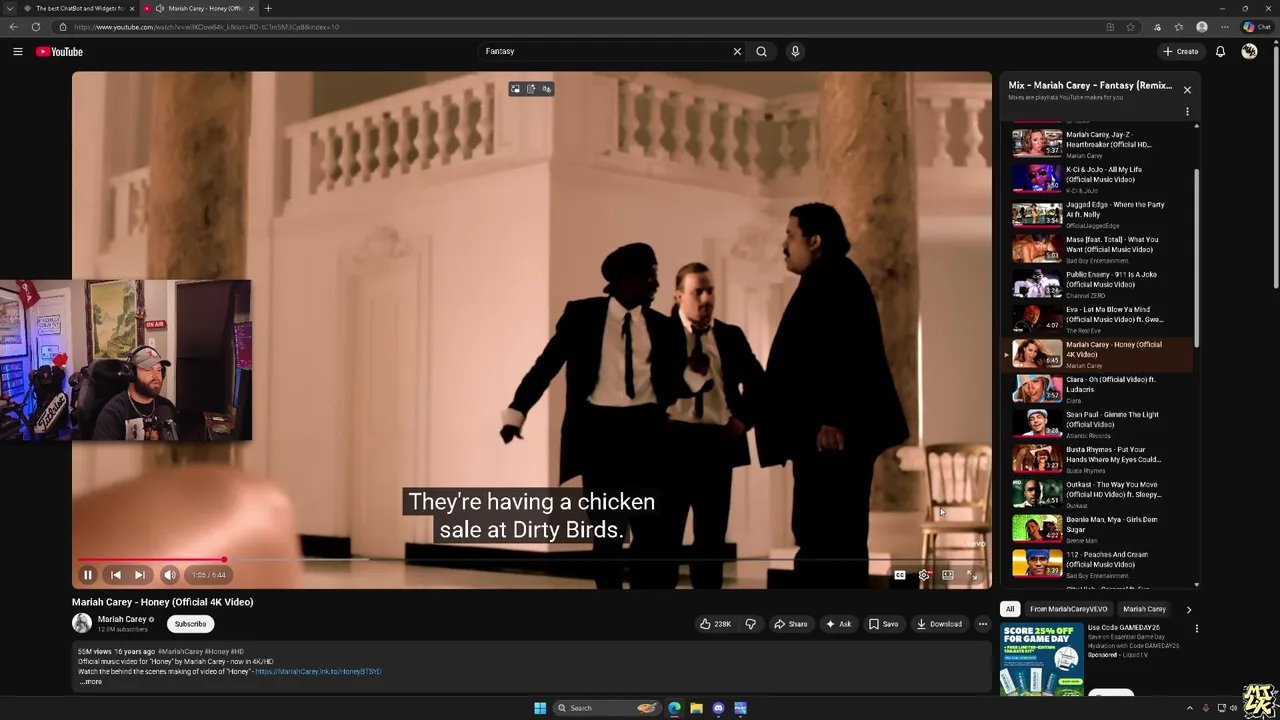1280x720 pixels.
Task: Play Jagged Edge Where the Party At
Action: pos(1098,213)
